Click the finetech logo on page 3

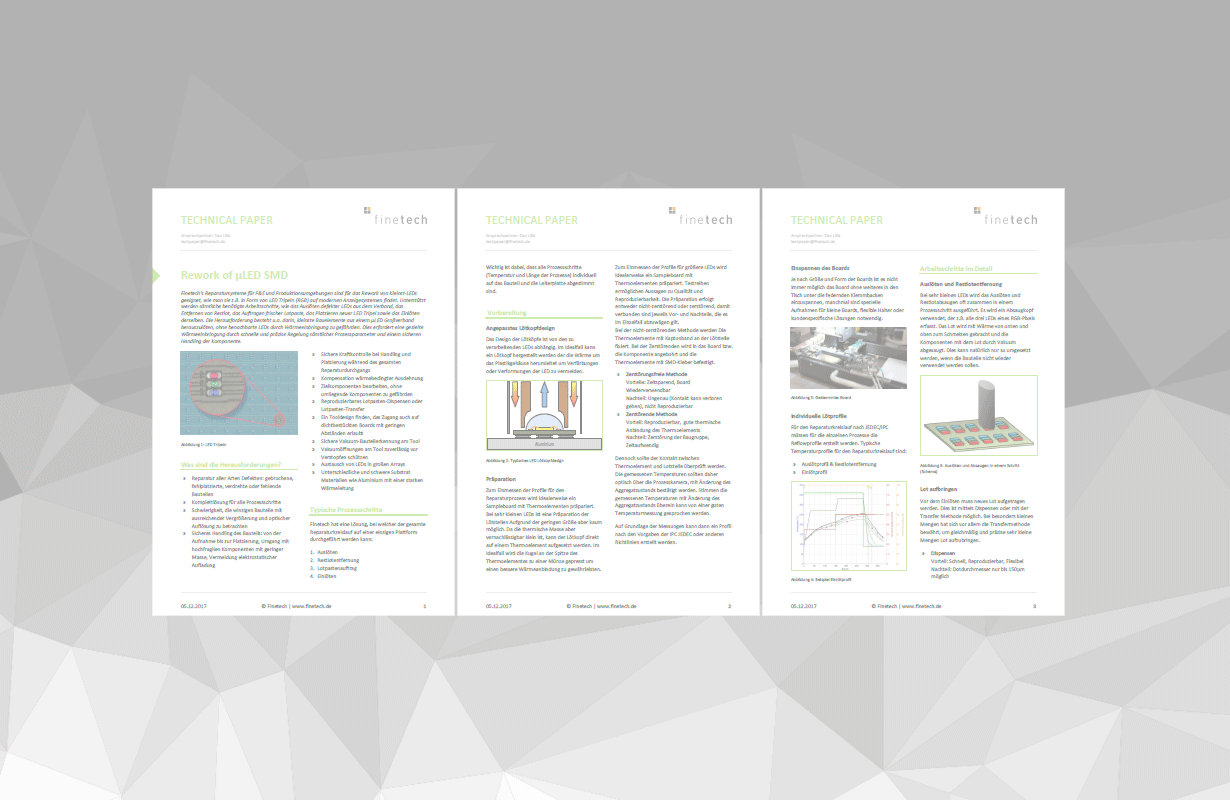tap(1009, 216)
